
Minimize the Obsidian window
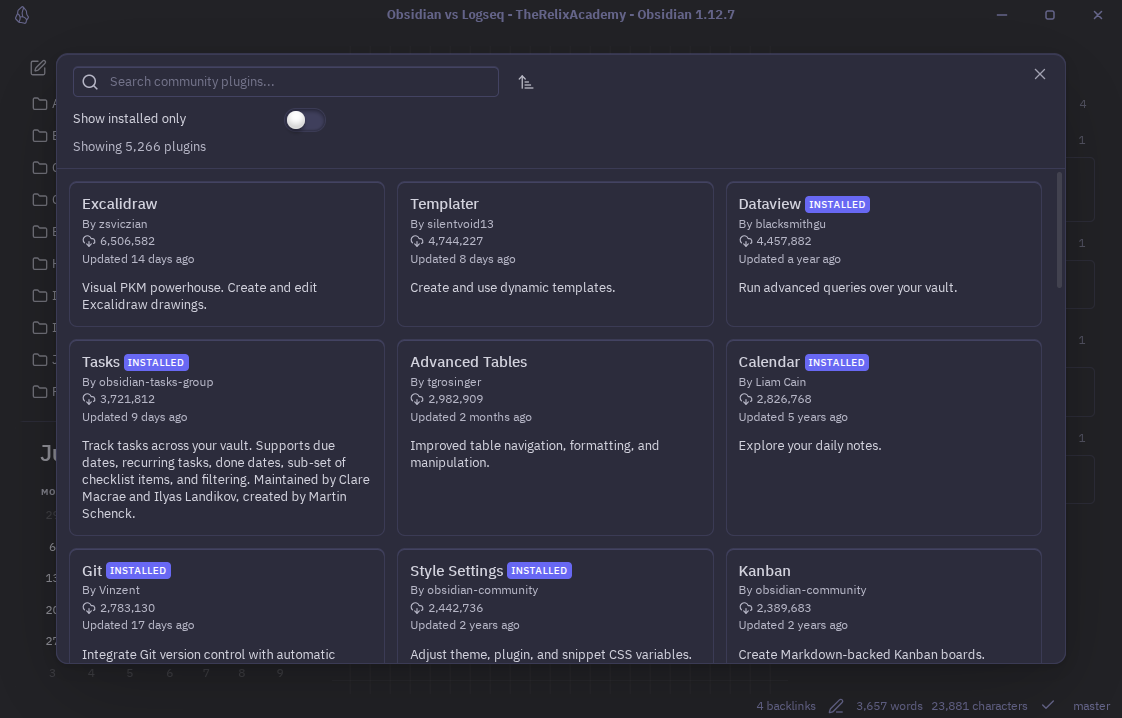tap(1002, 15)
